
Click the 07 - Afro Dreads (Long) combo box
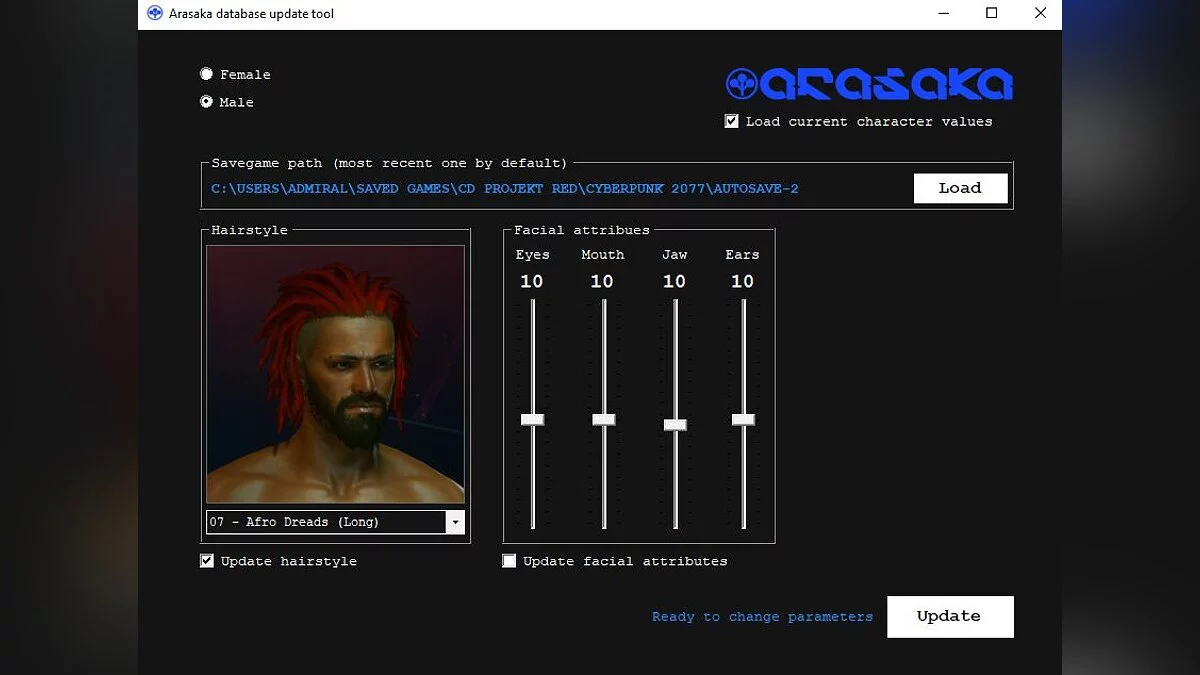coord(335,522)
